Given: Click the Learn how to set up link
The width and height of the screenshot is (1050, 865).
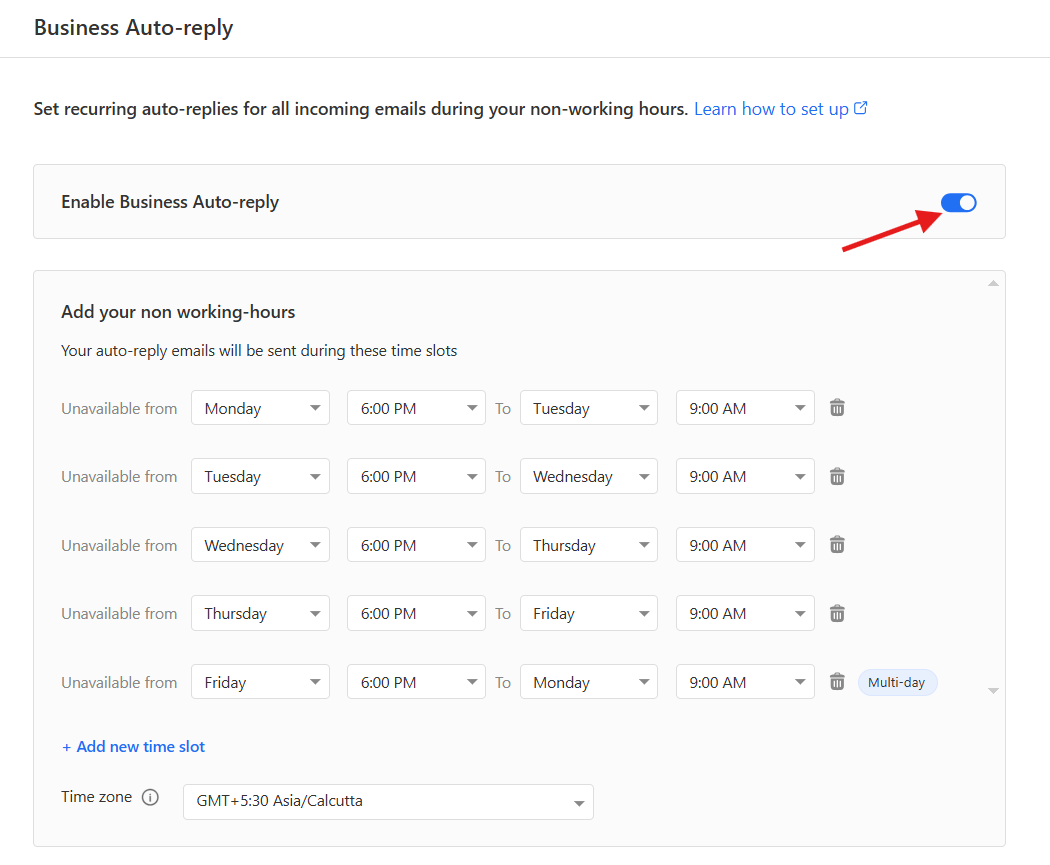Looking at the screenshot, I should tap(771, 108).
